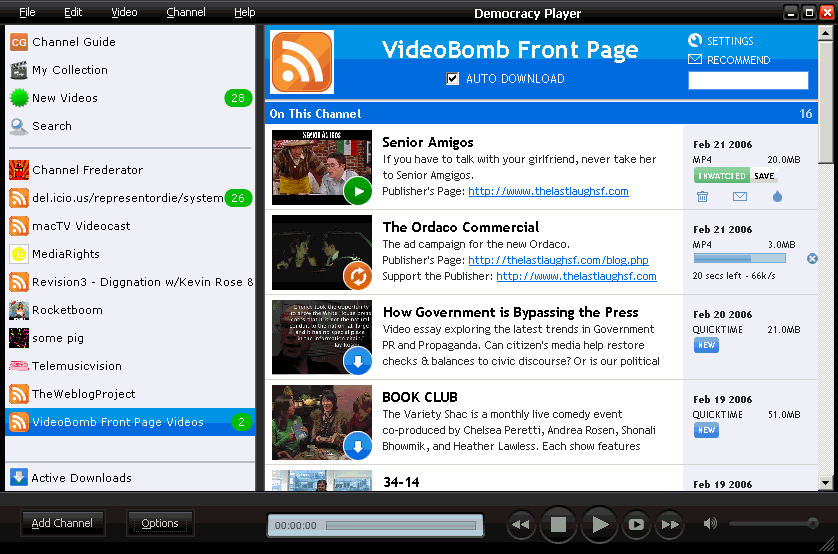Viewport: 838px width, 554px height.
Task: Open Revision3 Diggnation RSS icon
Action: click(19, 282)
